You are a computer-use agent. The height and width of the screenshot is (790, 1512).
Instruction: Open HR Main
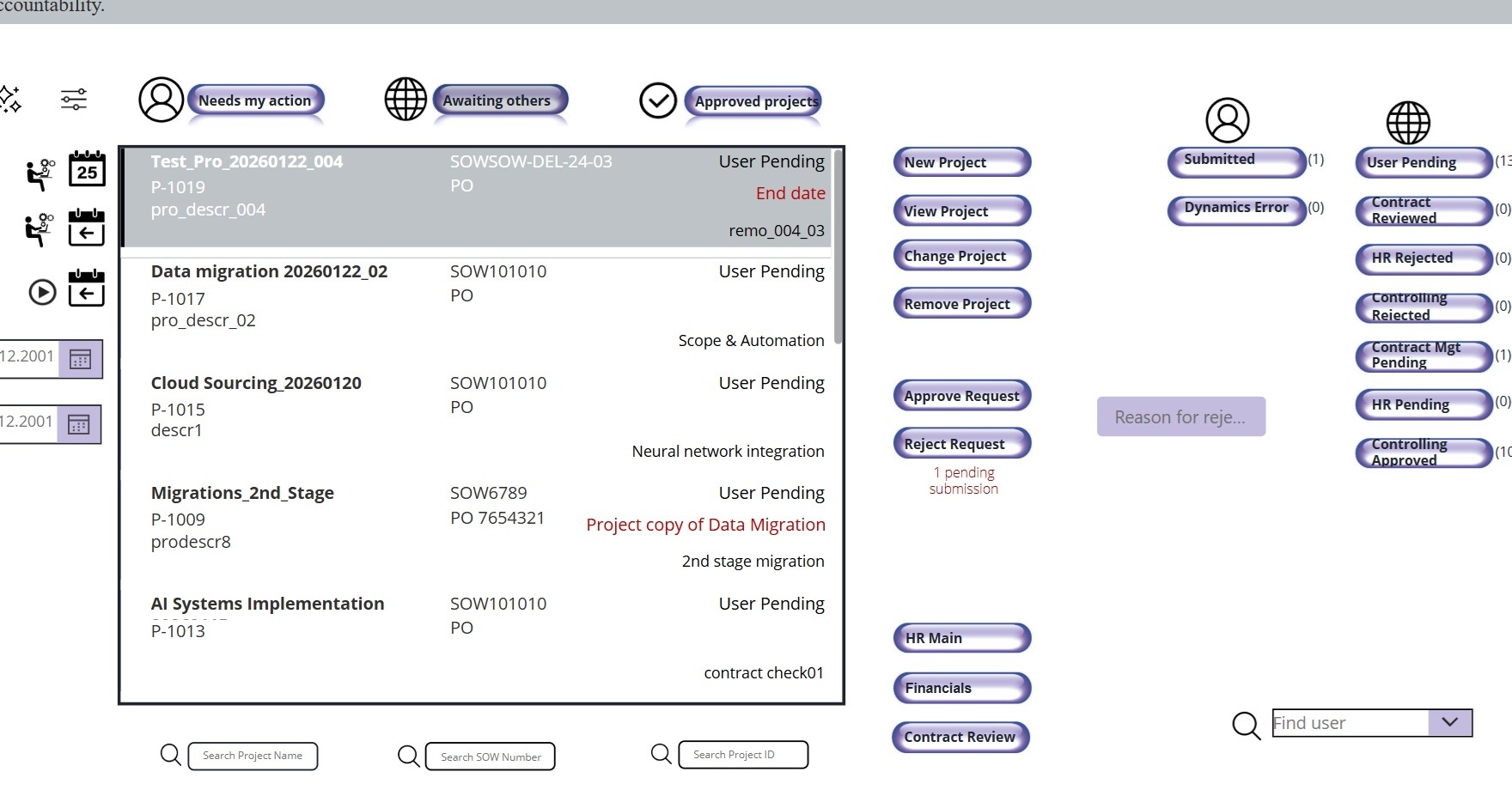962,638
